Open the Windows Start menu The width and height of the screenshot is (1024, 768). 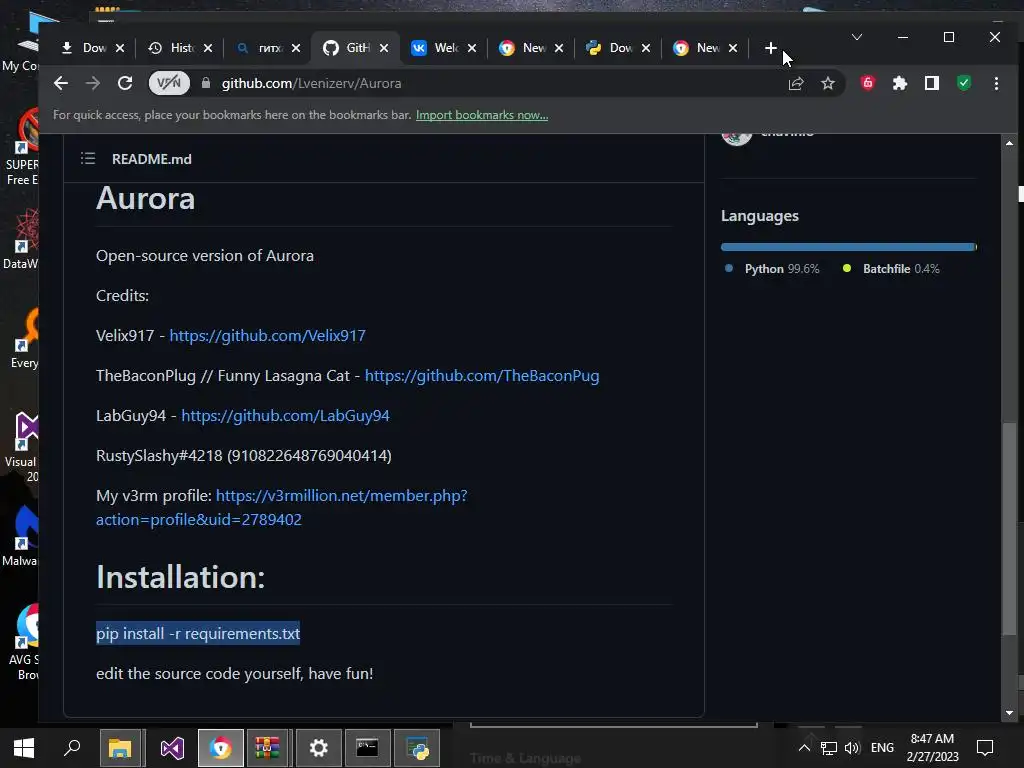point(24,748)
